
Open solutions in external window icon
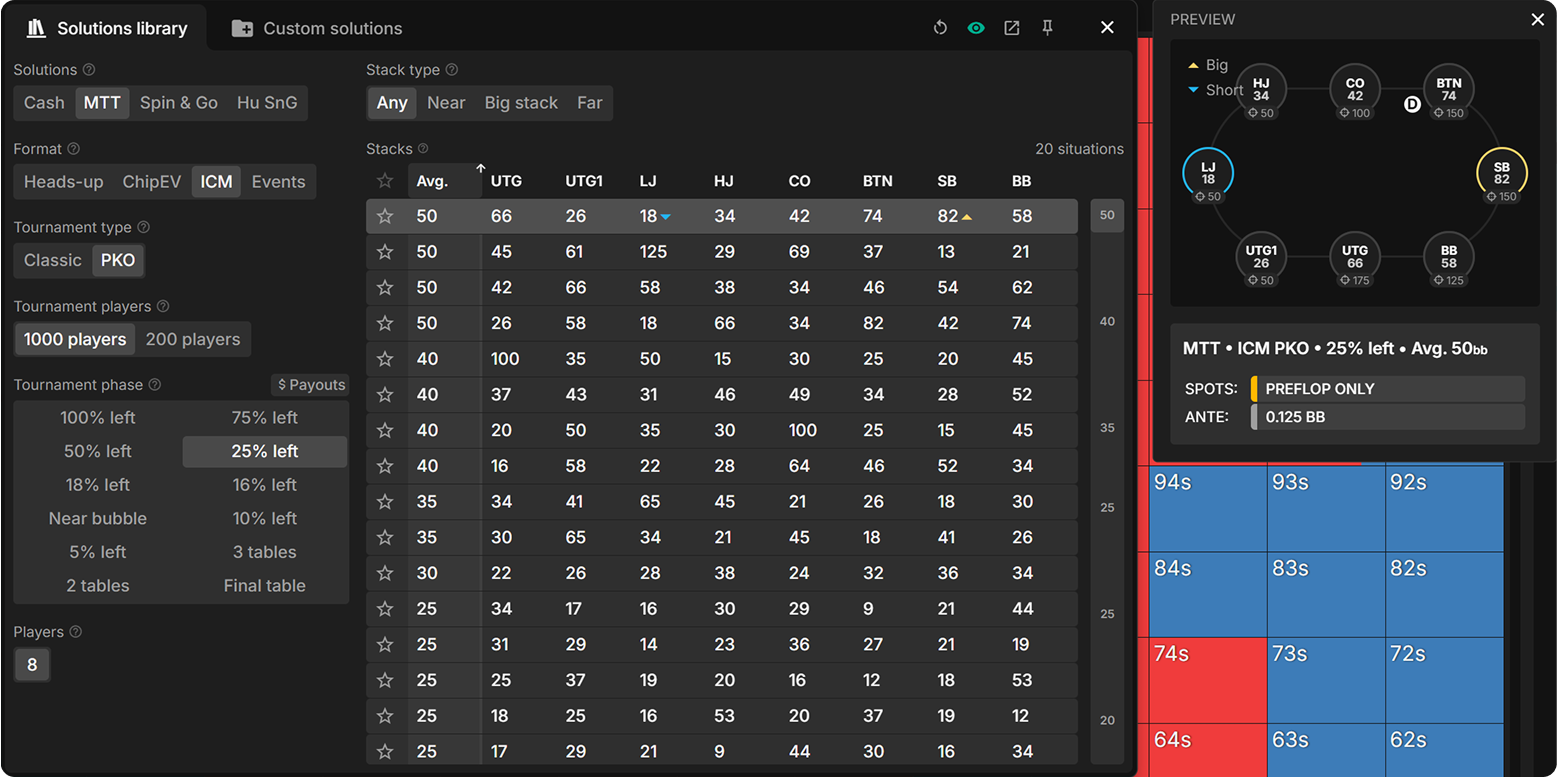click(x=1012, y=28)
